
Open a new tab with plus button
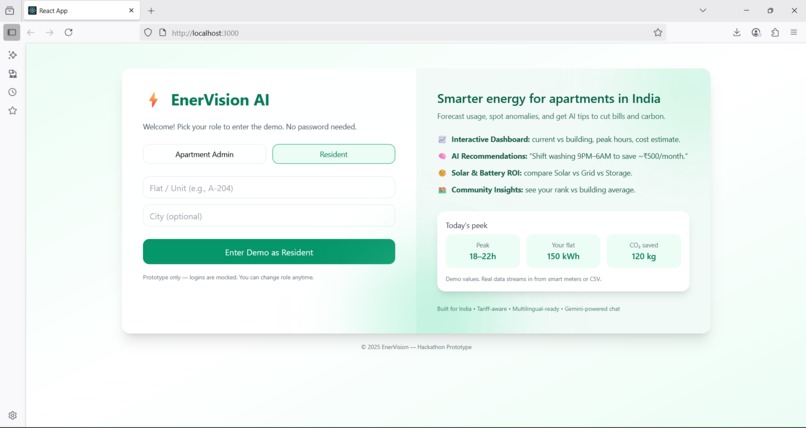(151, 10)
